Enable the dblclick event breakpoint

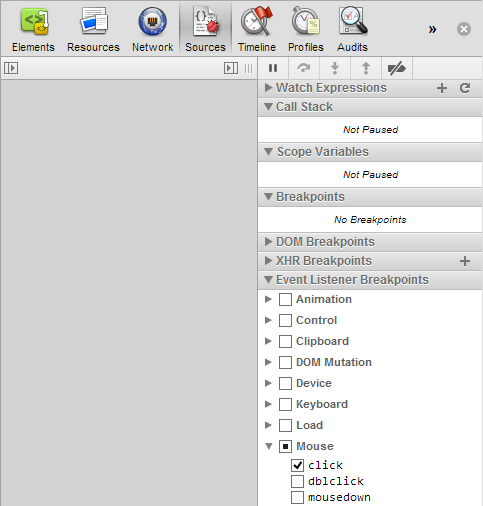click(297, 481)
